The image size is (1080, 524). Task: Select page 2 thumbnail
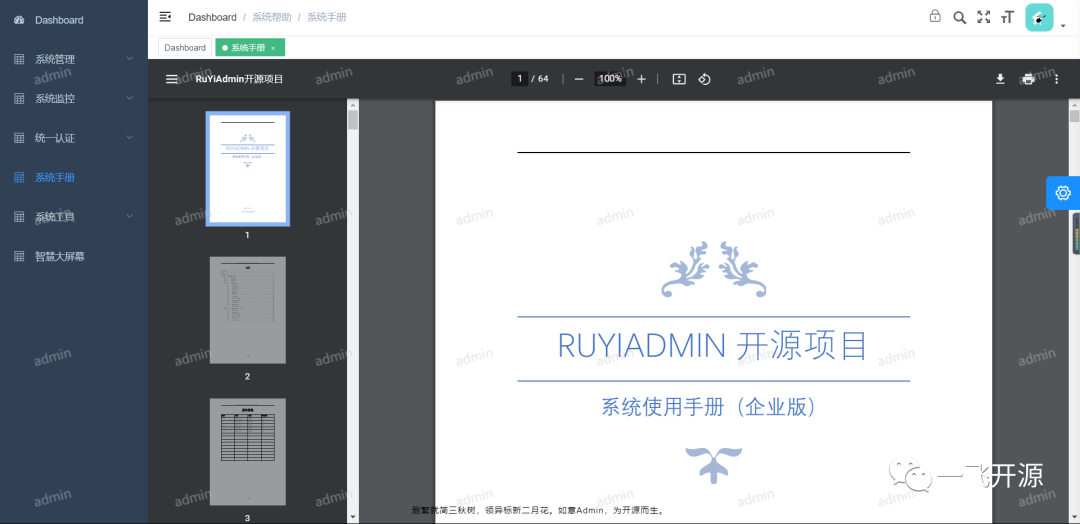247,311
